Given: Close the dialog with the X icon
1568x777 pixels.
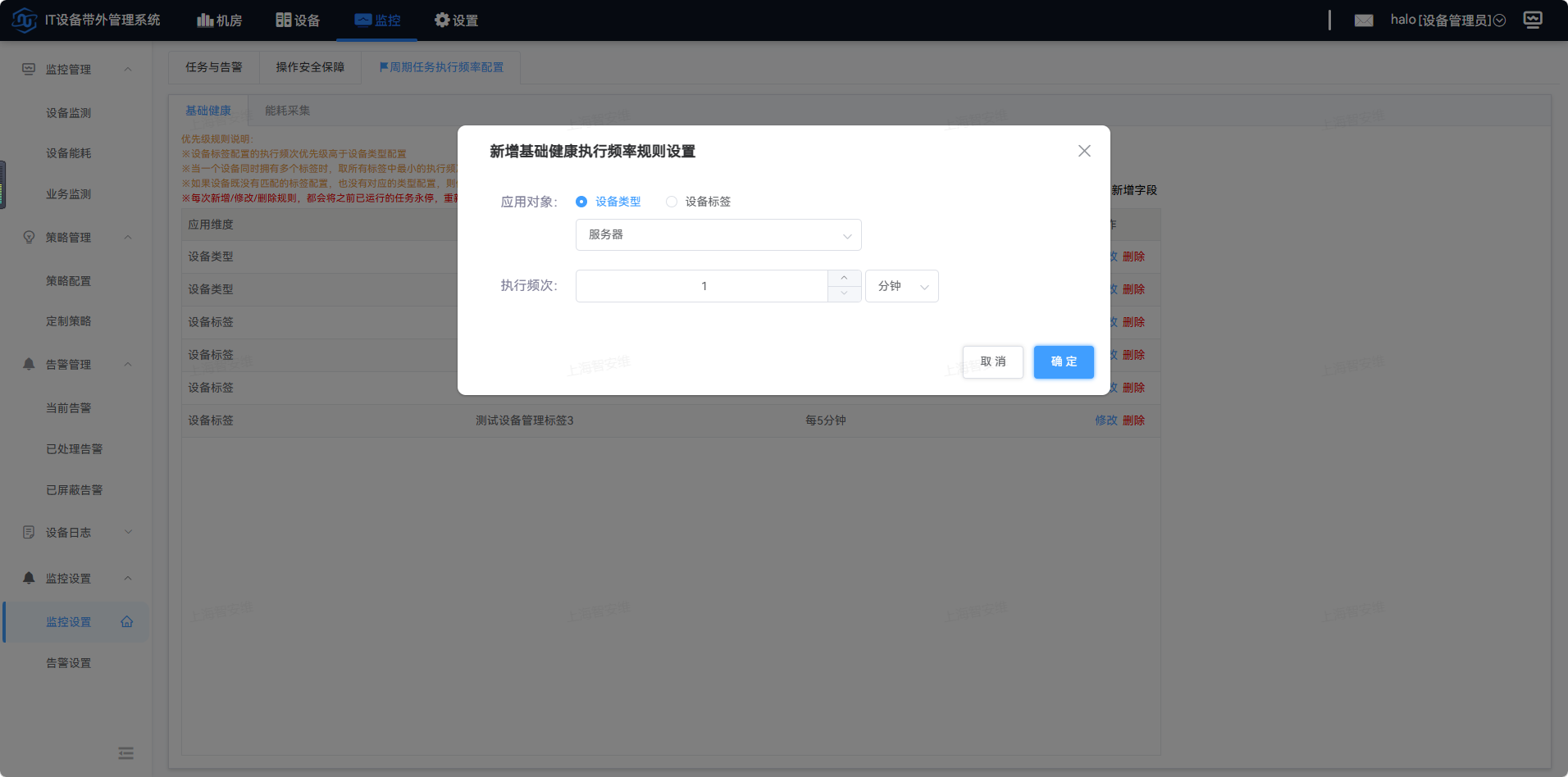Looking at the screenshot, I should coord(1084,151).
